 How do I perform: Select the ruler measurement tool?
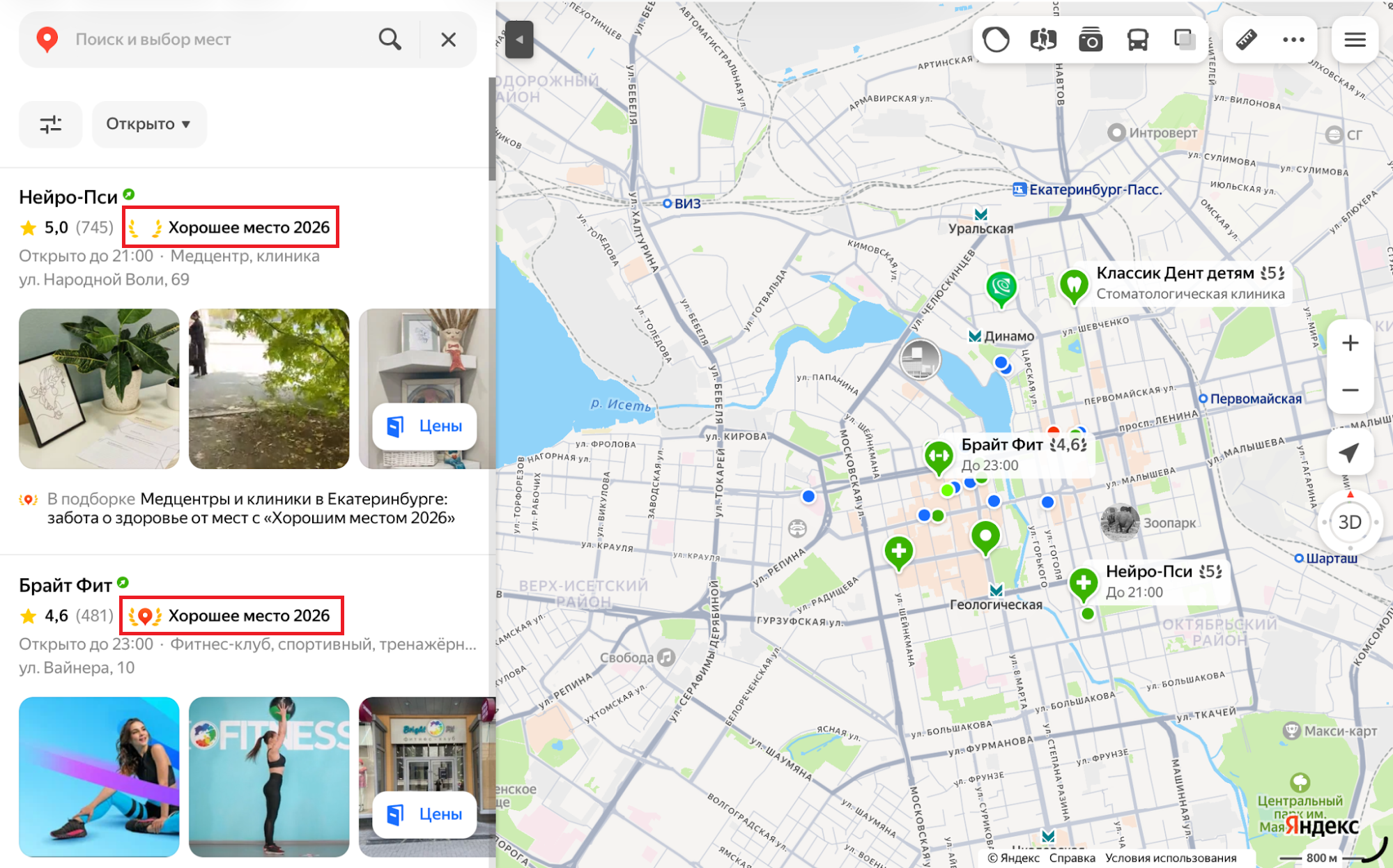pos(1247,40)
